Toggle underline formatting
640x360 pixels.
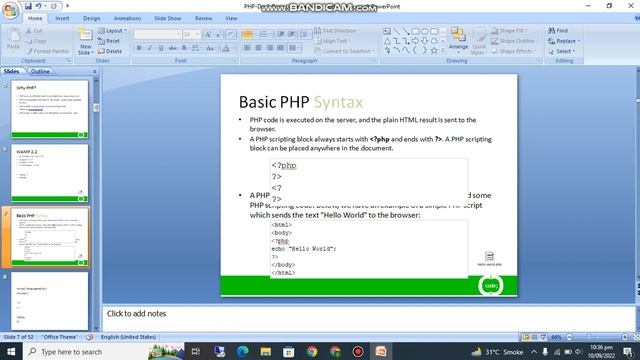tap(161, 48)
